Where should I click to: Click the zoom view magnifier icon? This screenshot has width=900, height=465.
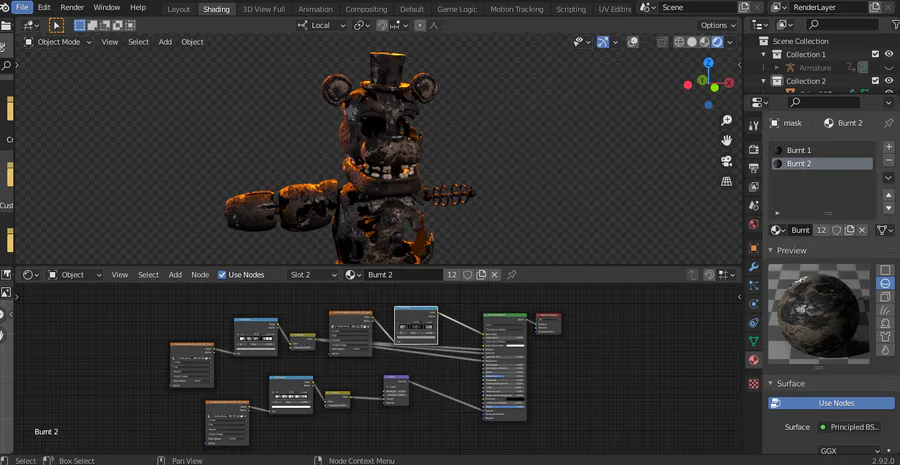pos(727,120)
